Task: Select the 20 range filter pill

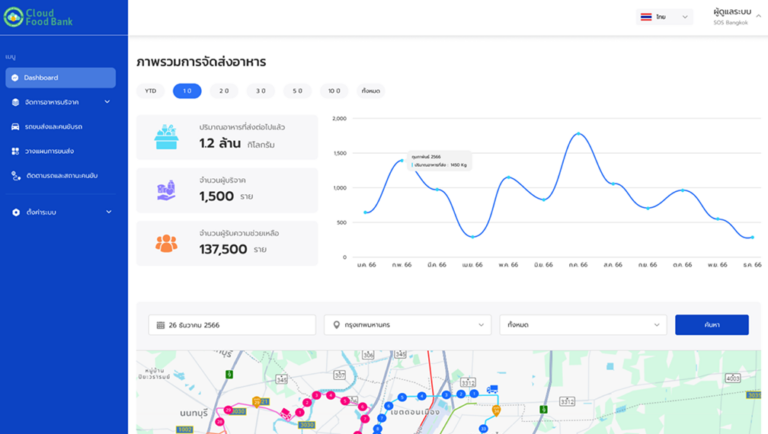Action: click(224, 91)
